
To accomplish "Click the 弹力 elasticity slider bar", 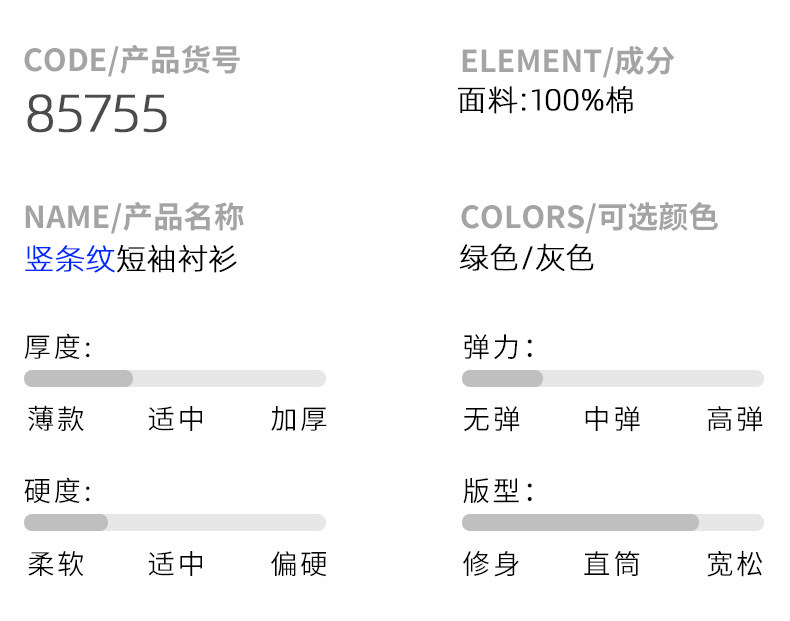I will click(x=612, y=378).
